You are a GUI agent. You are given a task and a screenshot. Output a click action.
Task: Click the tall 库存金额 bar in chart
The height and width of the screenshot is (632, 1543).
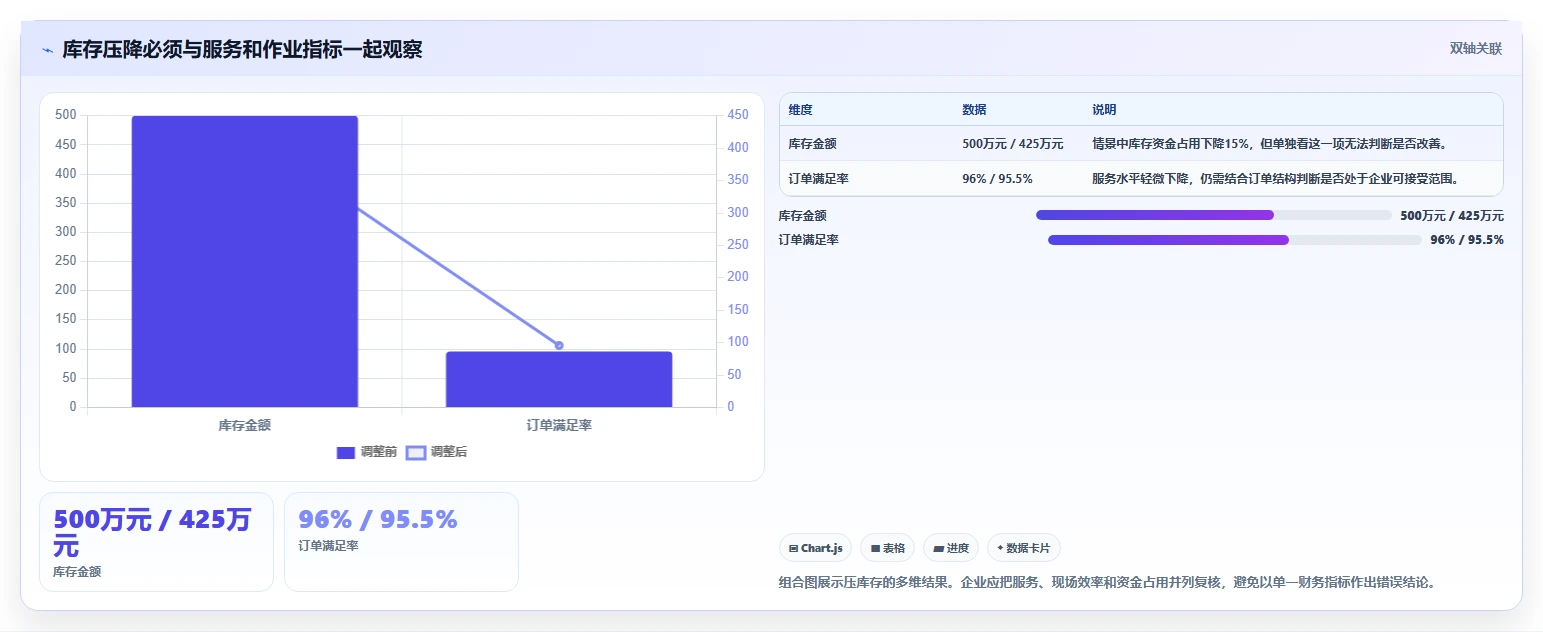pos(245,261)
